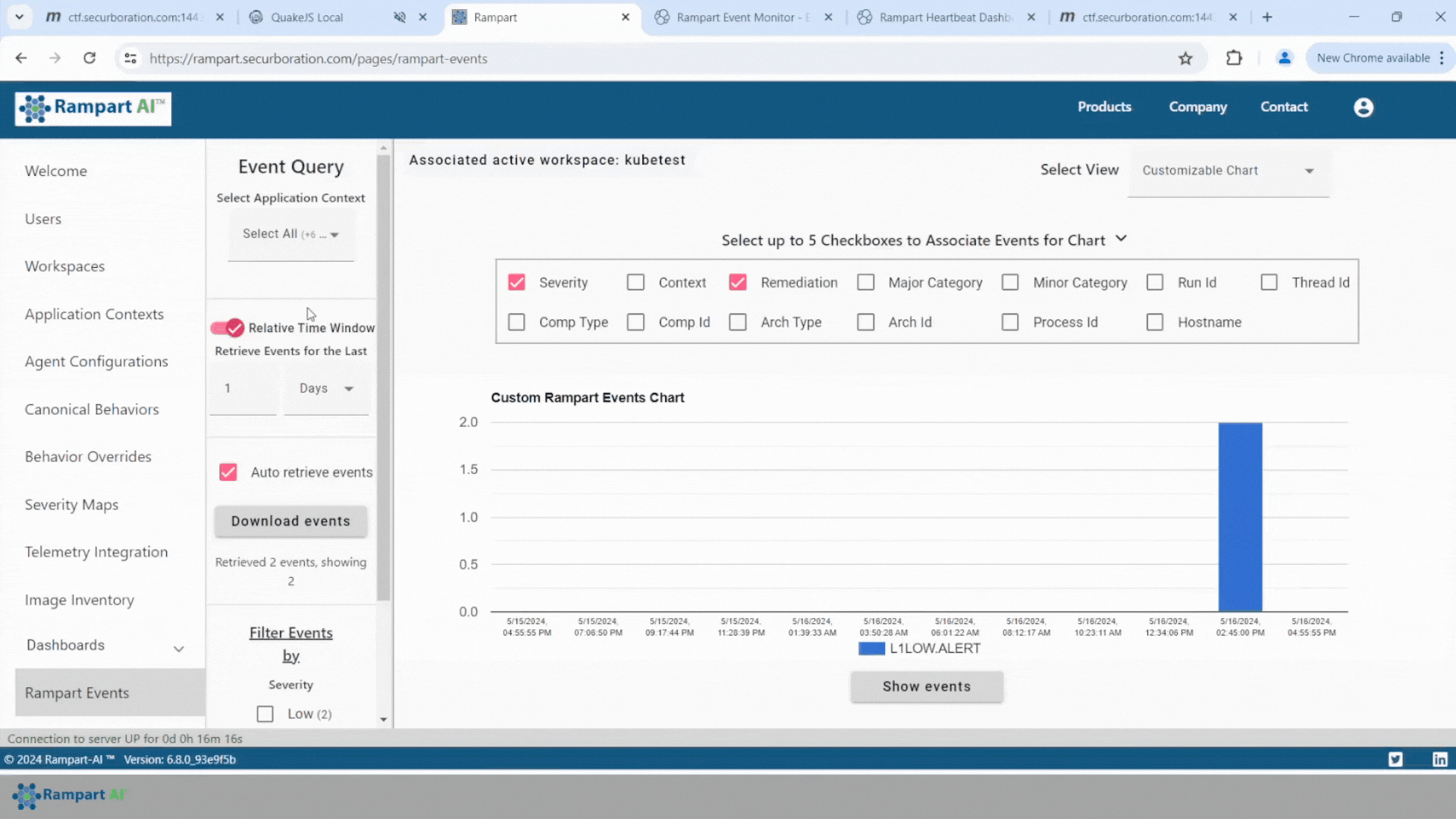Viewport: 1456px width, 819px height.
Task: Check the Run Id checkbox
Action: coord(1155,283)
